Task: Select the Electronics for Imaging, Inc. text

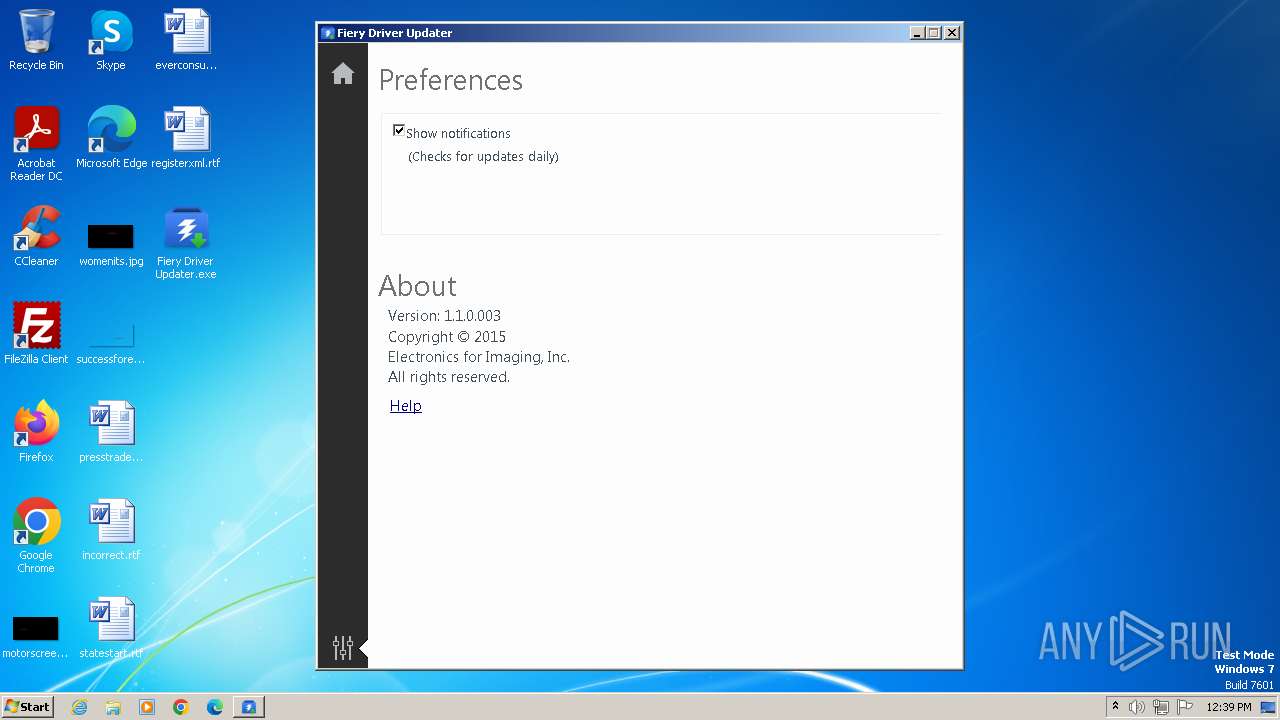Action: (479, 357)
